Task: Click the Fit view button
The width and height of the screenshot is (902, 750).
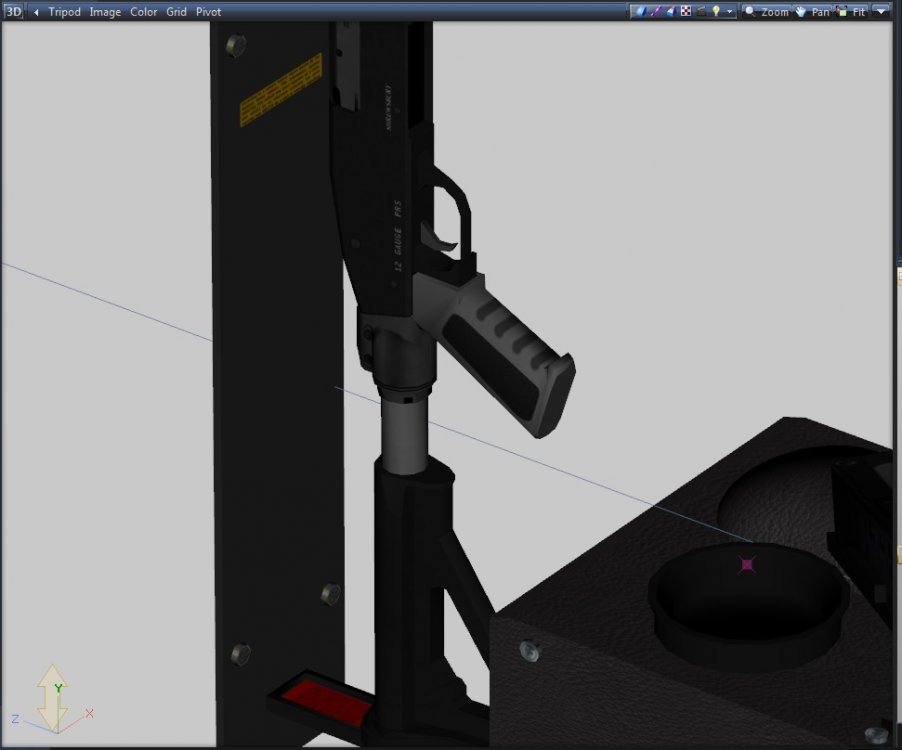Action: coord(851,12)
